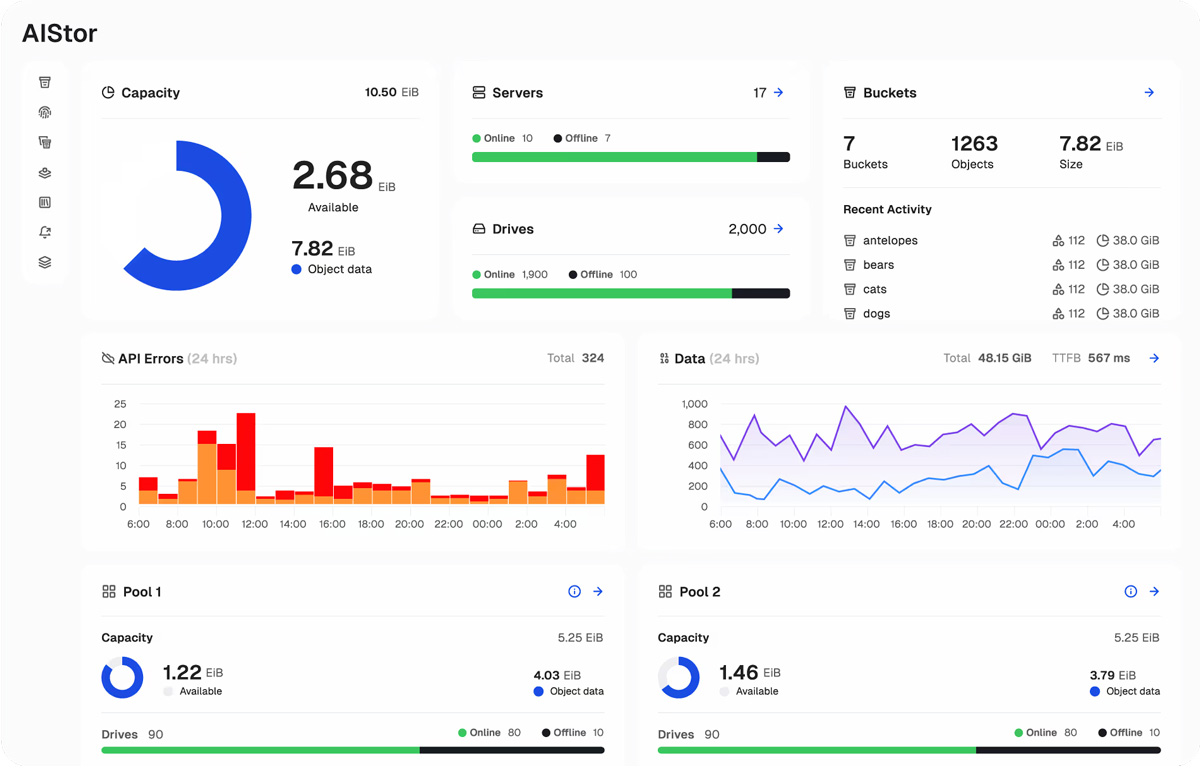Select the multi-bucket replication sidebar icon
This screenshot has height=781, width=1200.
(45, 143)
